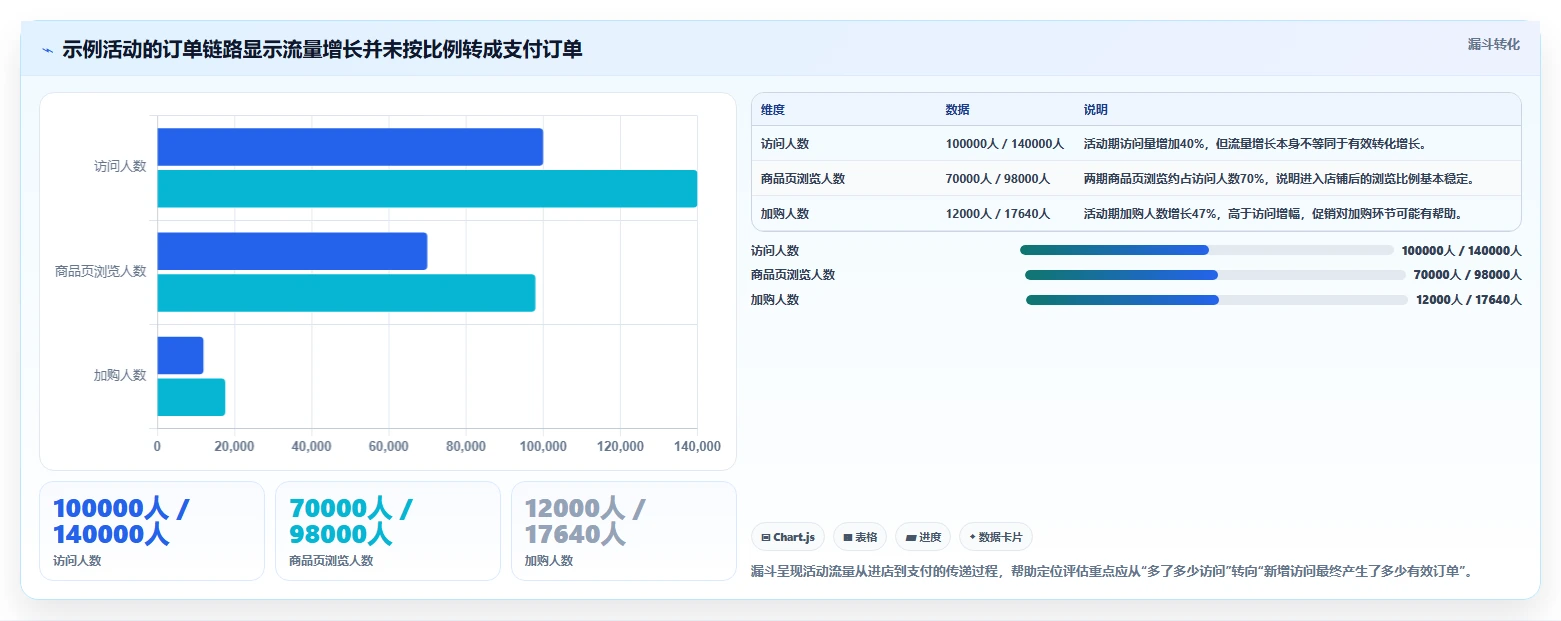Click the 加购人数 progress bar
The image size is (1561, 621).
point(1217,300)
